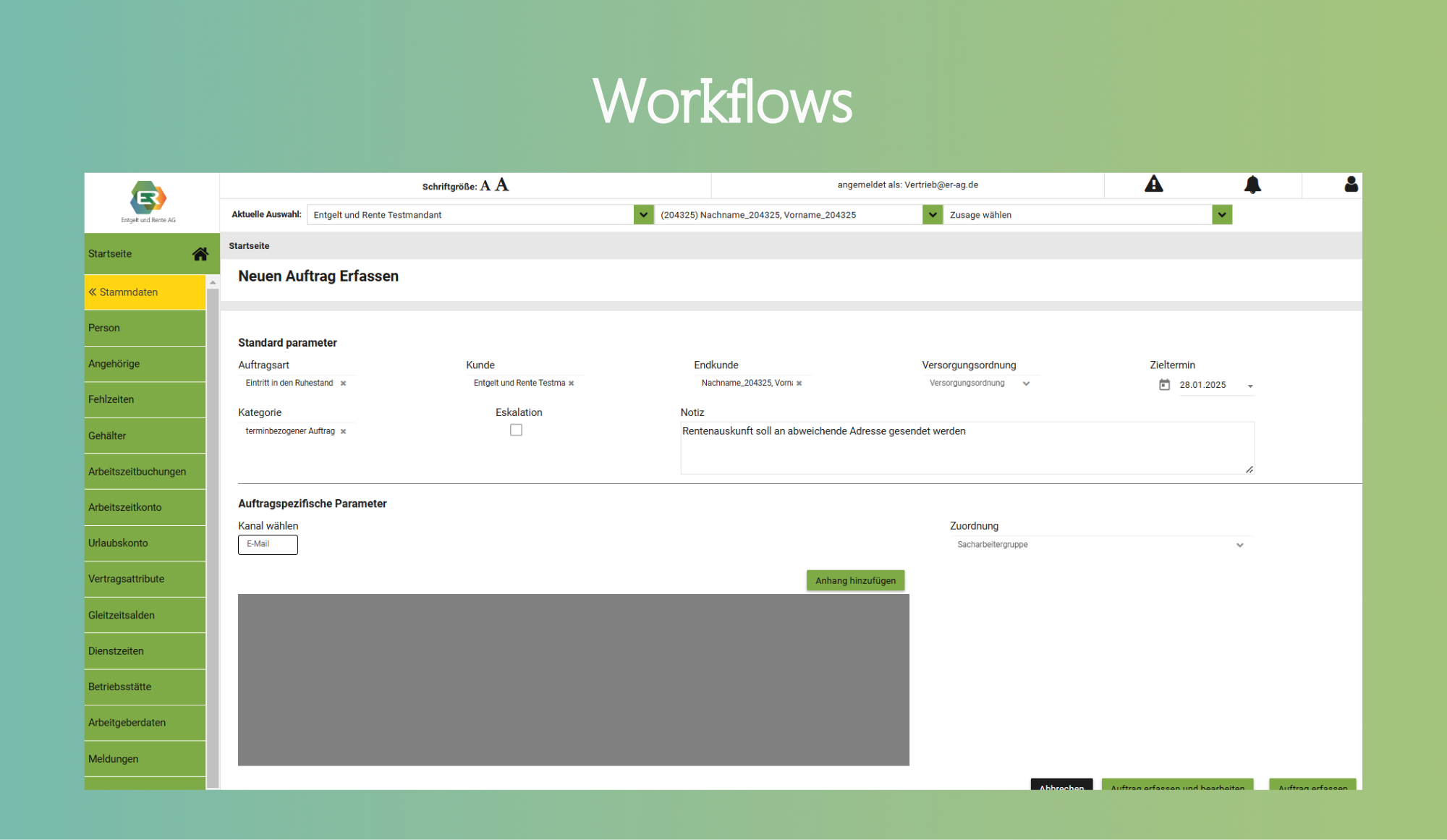The image size is (1447, 840).
Task: Click the Anhang hinzufügen button
Action: 854,580
